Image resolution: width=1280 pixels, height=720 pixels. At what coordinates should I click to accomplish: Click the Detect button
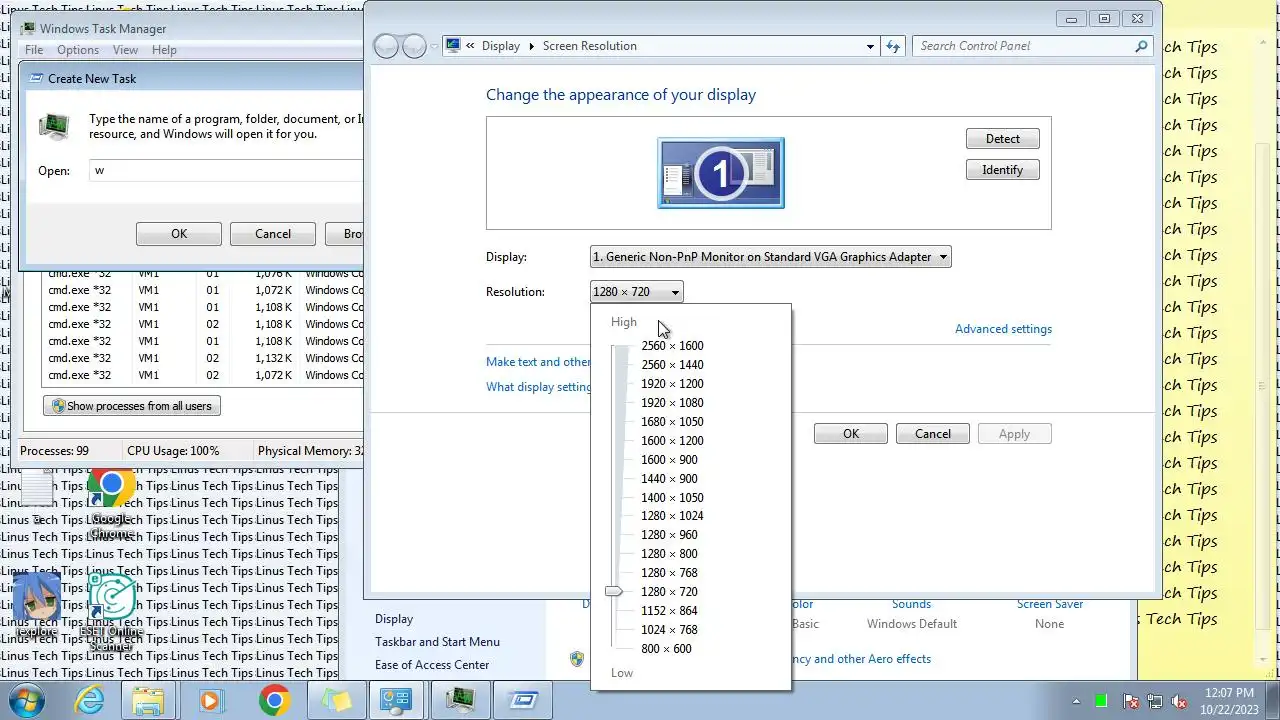[x=1002, y=139]
